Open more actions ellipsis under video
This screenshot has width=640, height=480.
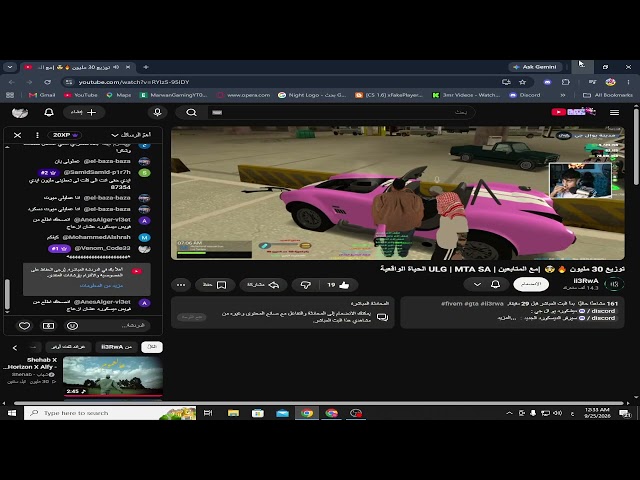pyautogui.click(x=181, y=285)
